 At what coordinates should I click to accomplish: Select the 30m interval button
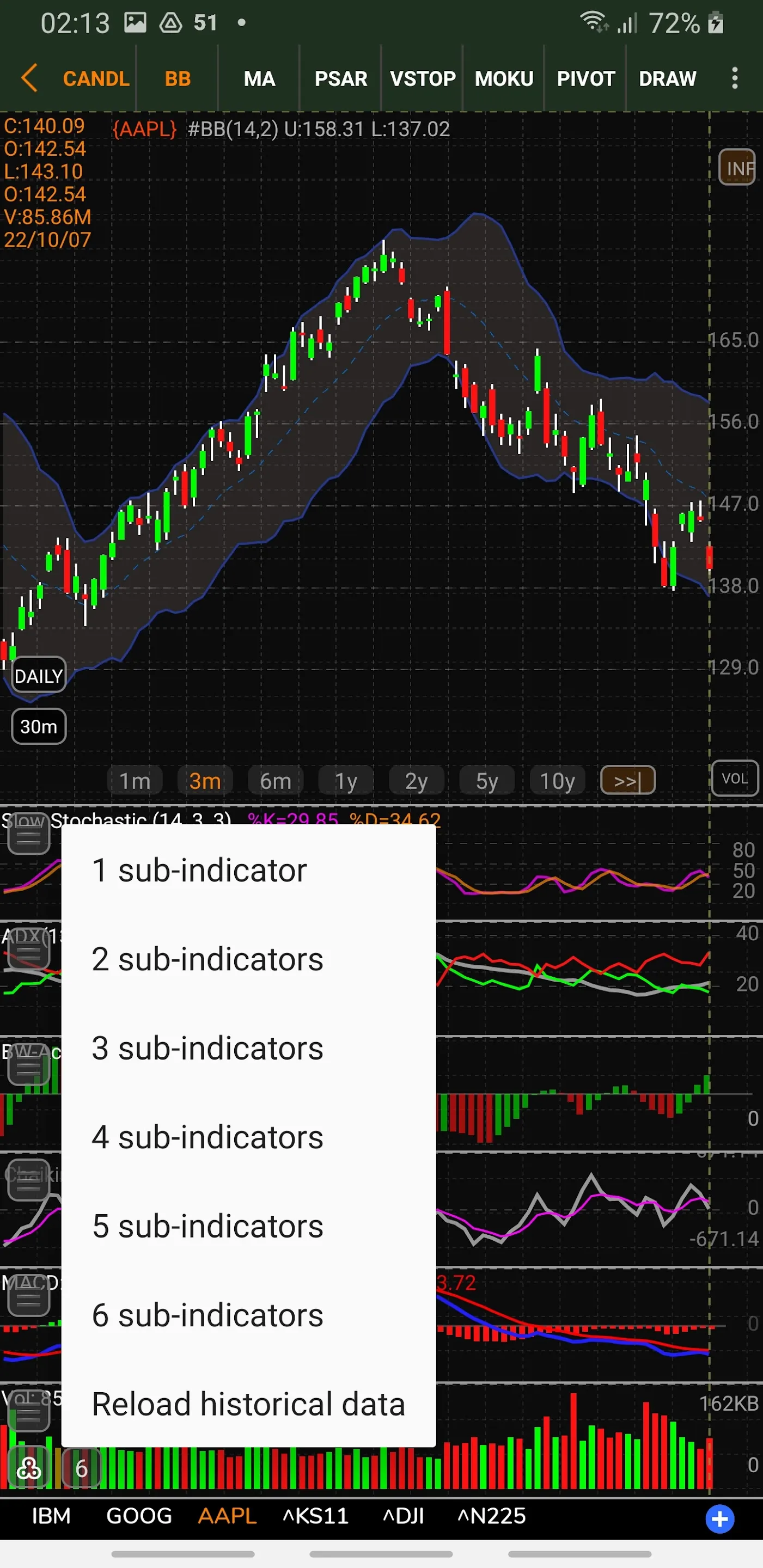click(38, 726)
